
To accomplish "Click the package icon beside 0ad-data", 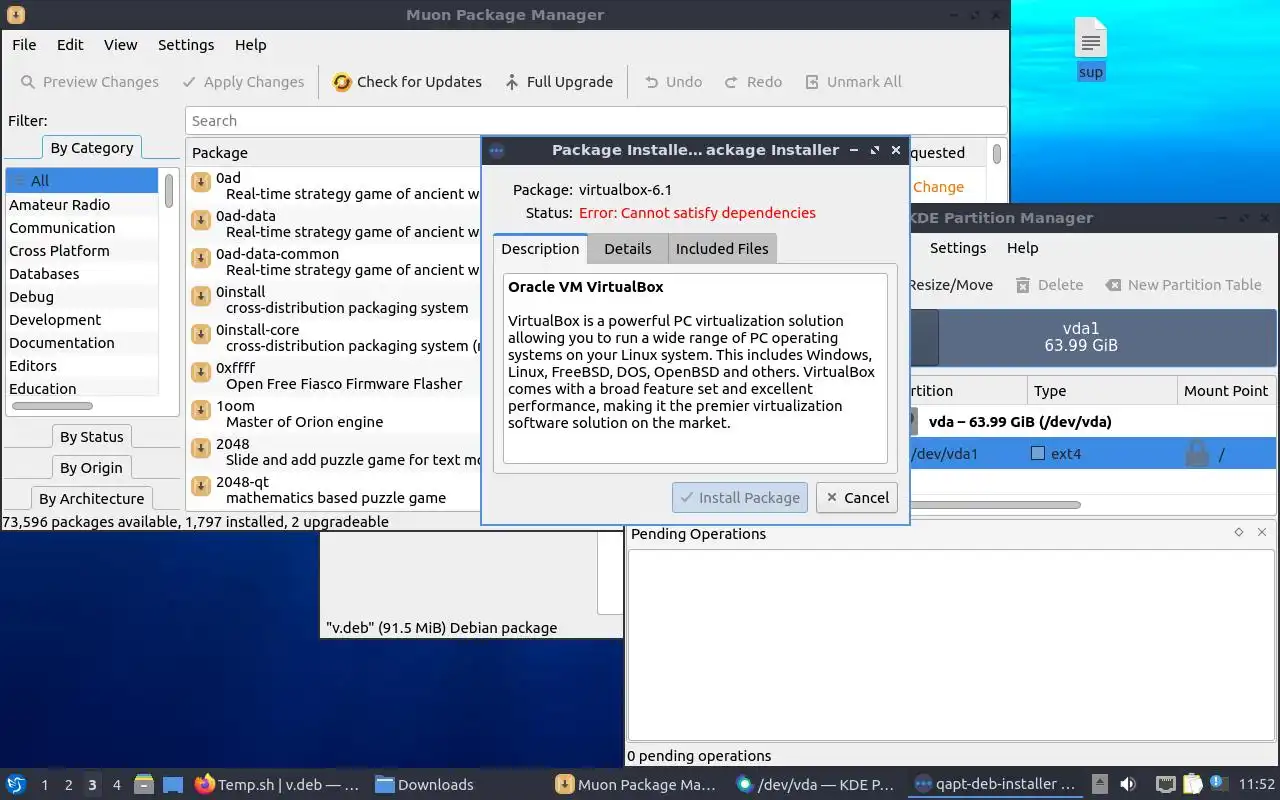I will [x=200, y=219].
